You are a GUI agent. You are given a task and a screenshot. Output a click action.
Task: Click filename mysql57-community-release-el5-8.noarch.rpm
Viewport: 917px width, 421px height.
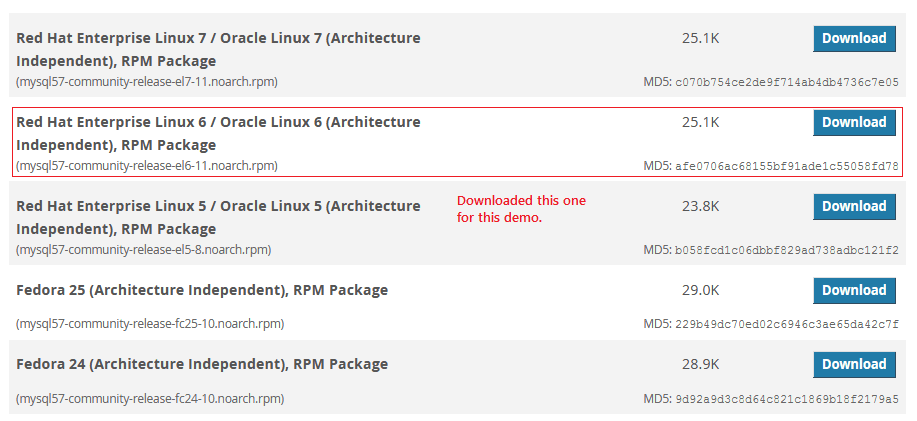[143, 249]
